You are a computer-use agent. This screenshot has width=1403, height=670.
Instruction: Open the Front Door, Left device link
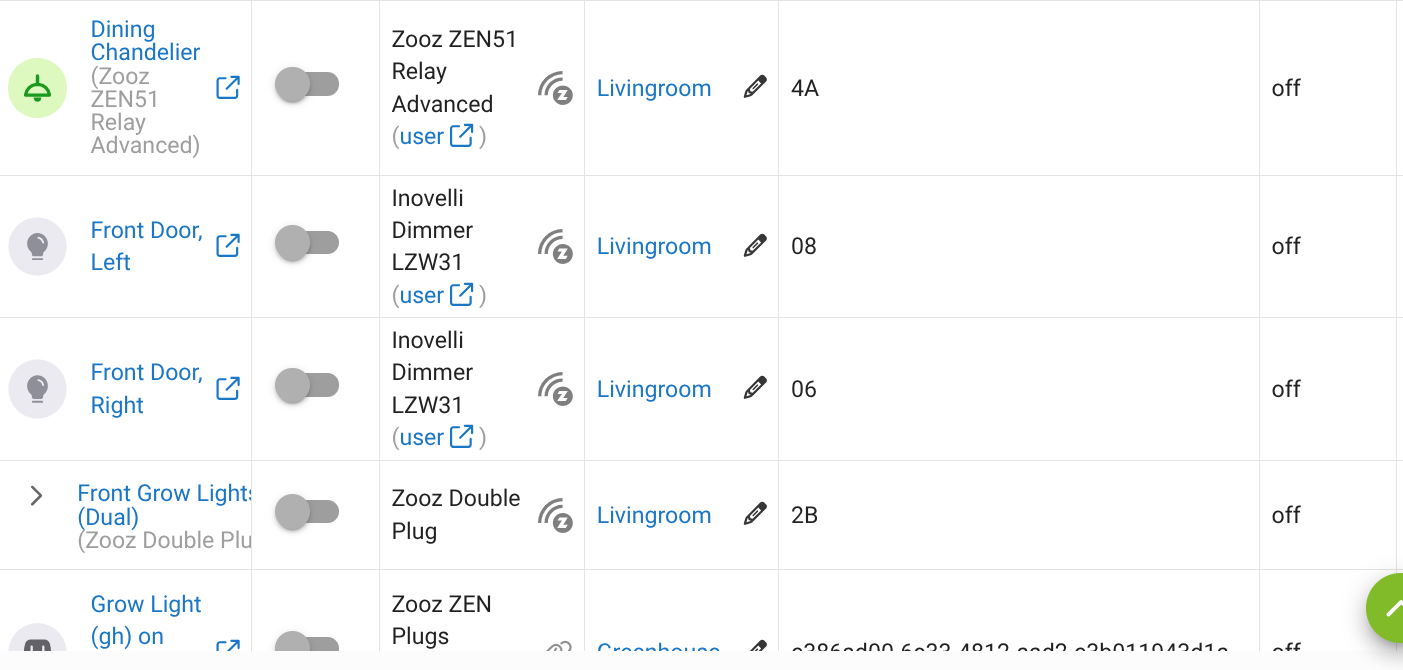147,246
